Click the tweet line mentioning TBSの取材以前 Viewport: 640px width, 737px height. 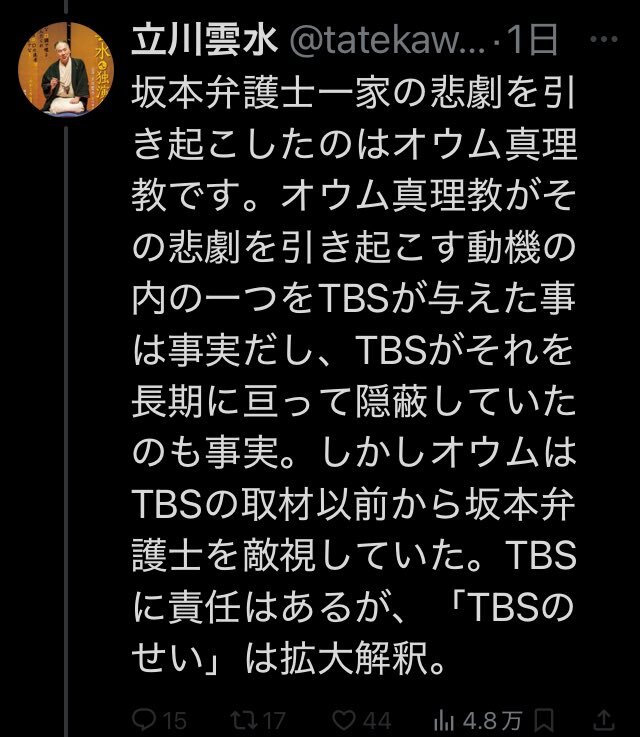(354, 505)
